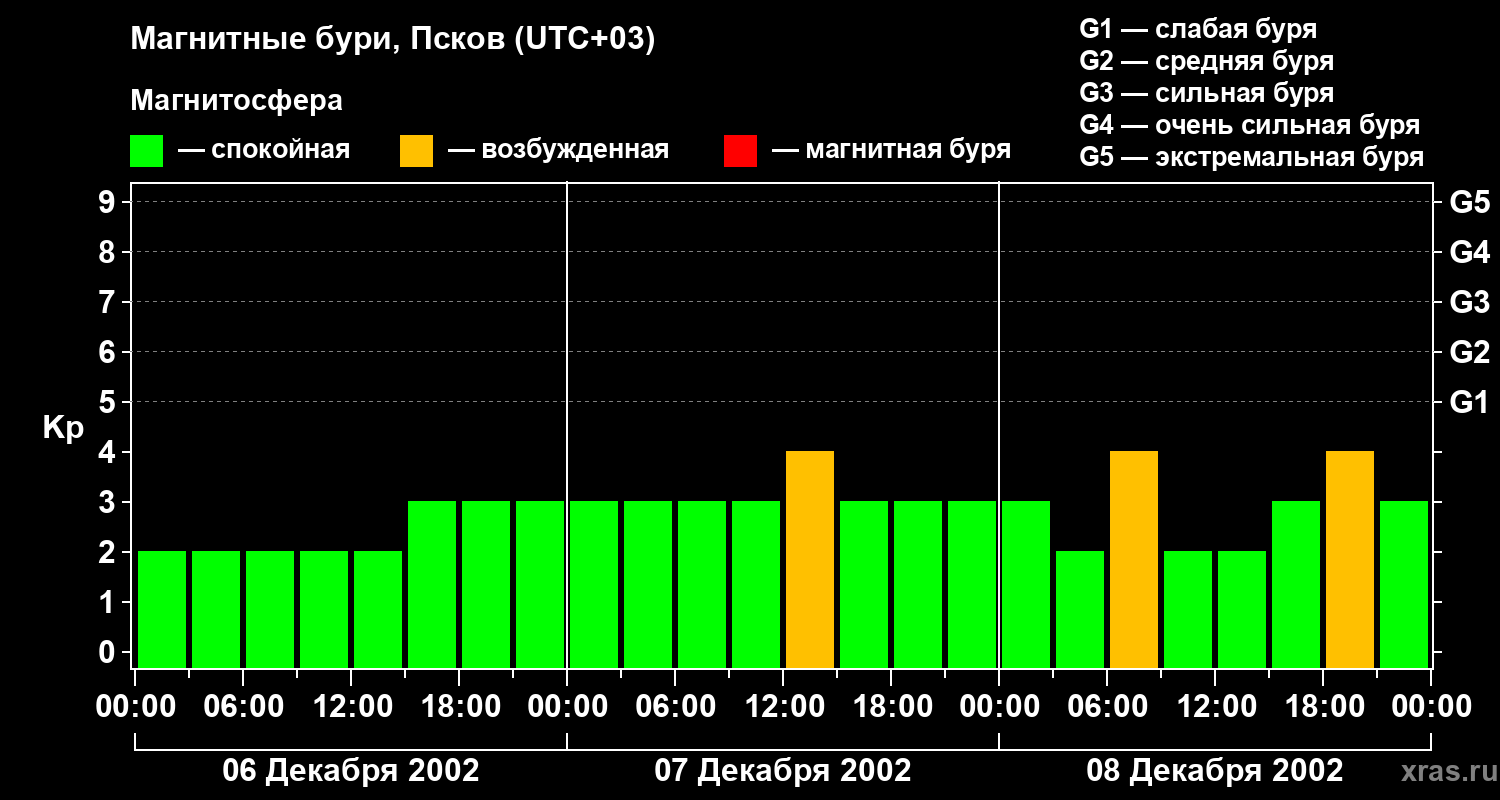Click the '06 Декабря 2002' date label
The width and height of the screenshot is (1500, 800).
pyautogui.click(x=350, y=771)
